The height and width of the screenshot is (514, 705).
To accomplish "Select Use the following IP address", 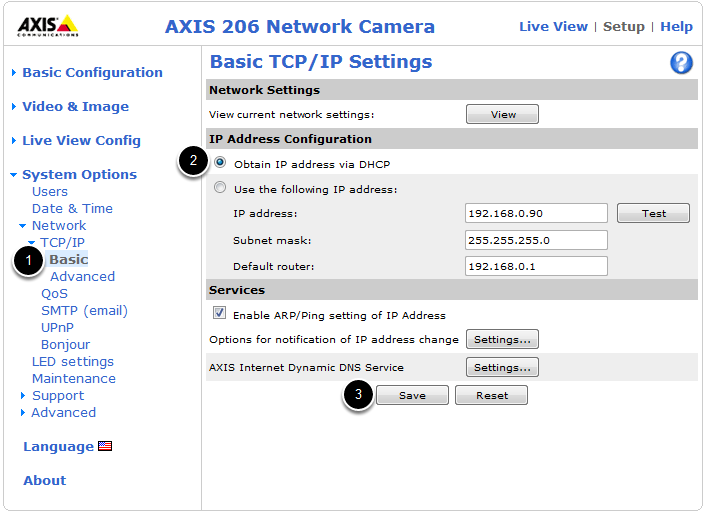I will coord(220,187).
